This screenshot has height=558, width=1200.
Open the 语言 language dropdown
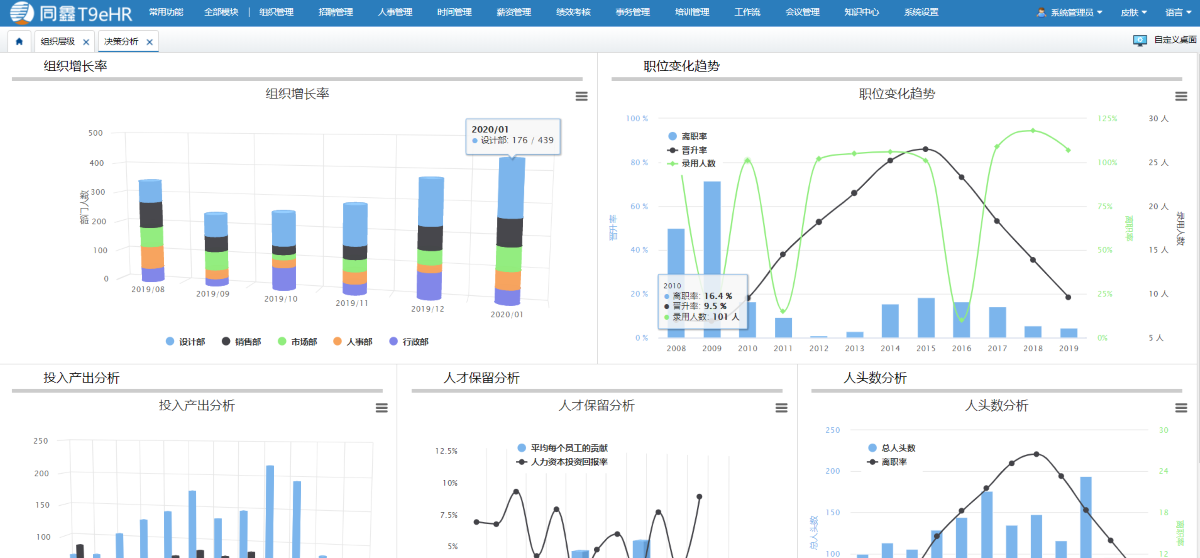click(x=1177, y=13)
